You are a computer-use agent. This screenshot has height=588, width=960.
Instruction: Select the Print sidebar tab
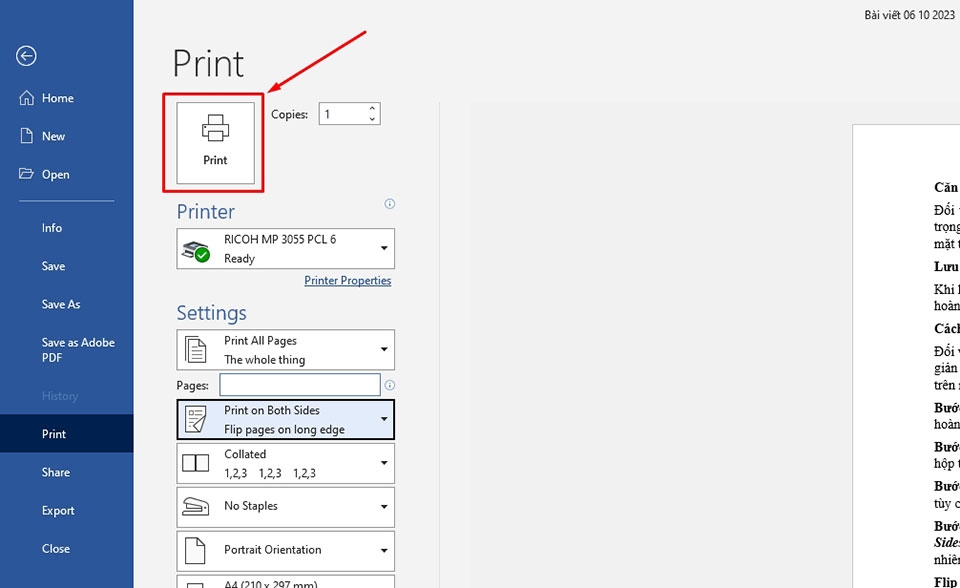tap(67, 434)
